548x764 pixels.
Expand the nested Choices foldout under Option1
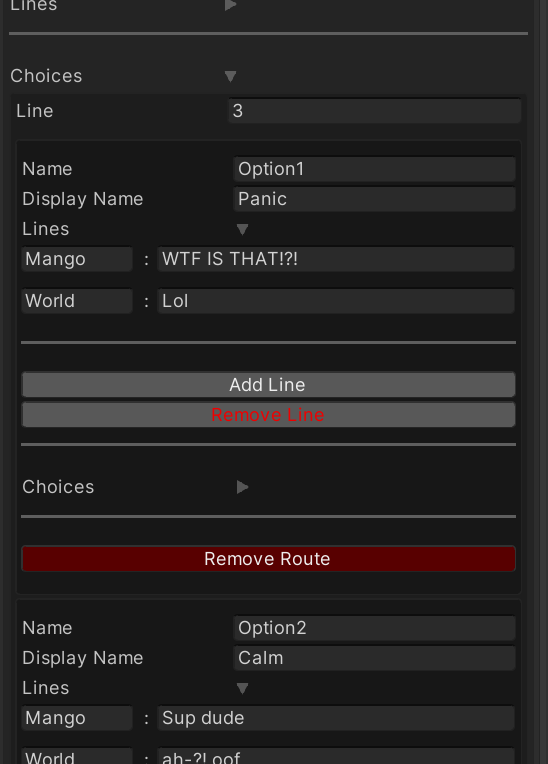(242, 487)
